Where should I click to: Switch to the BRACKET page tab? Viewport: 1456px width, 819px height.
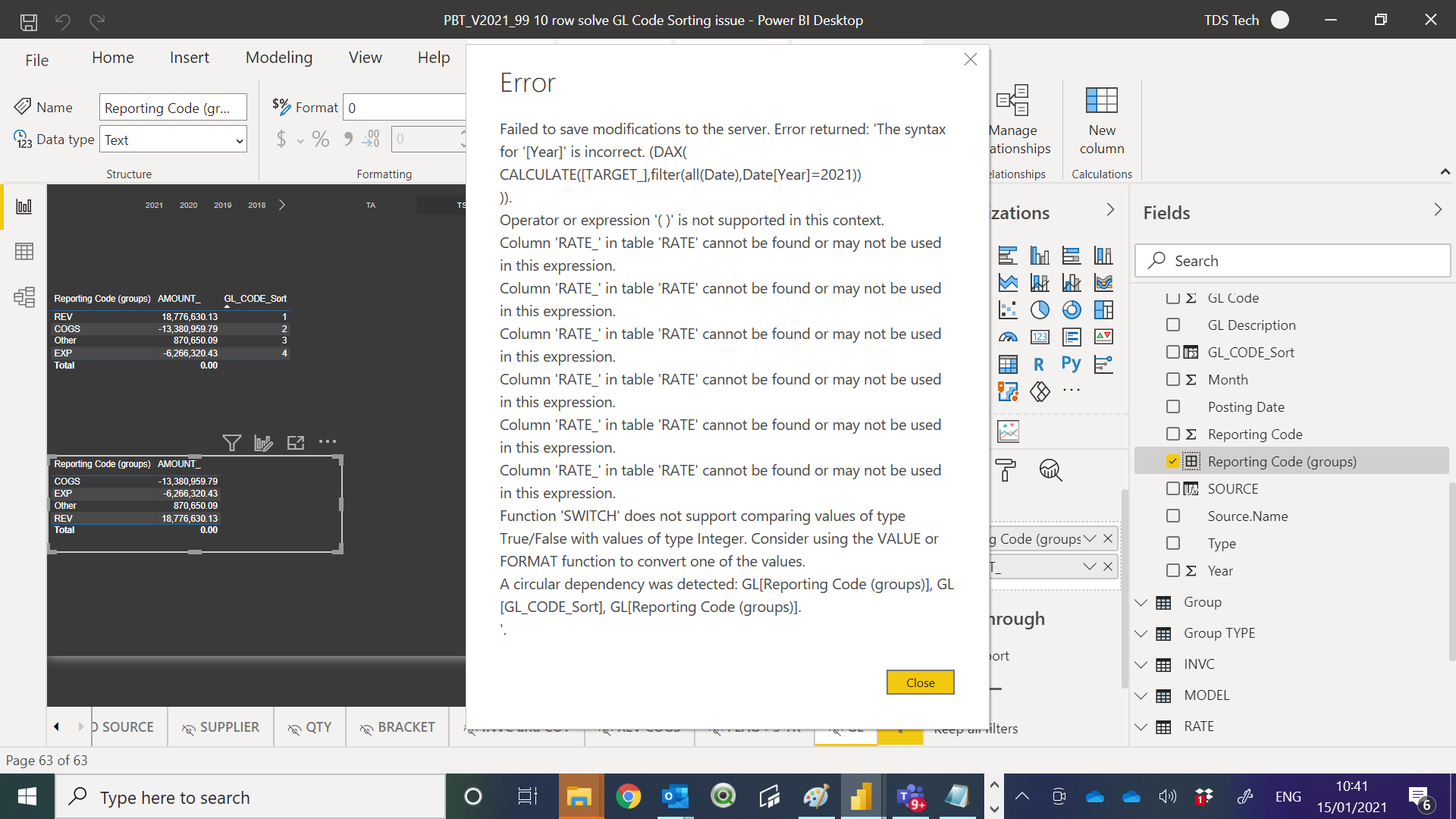point(397,727)
